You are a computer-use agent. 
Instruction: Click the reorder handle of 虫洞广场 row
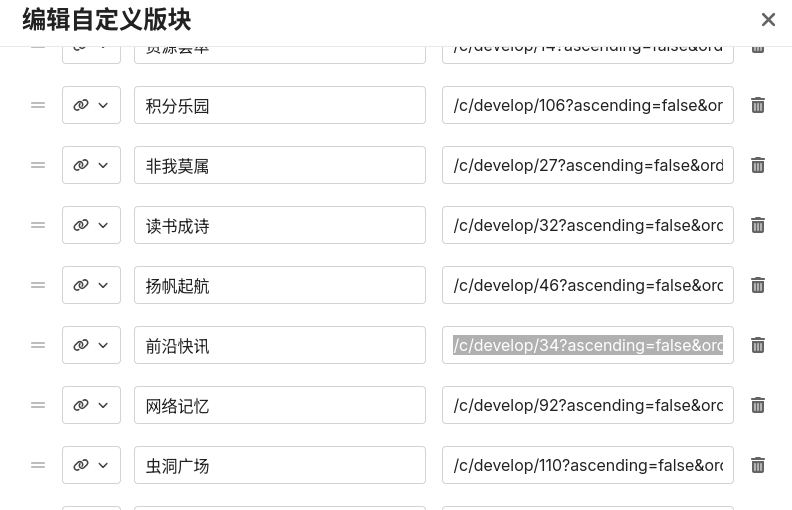click(38, 465)
